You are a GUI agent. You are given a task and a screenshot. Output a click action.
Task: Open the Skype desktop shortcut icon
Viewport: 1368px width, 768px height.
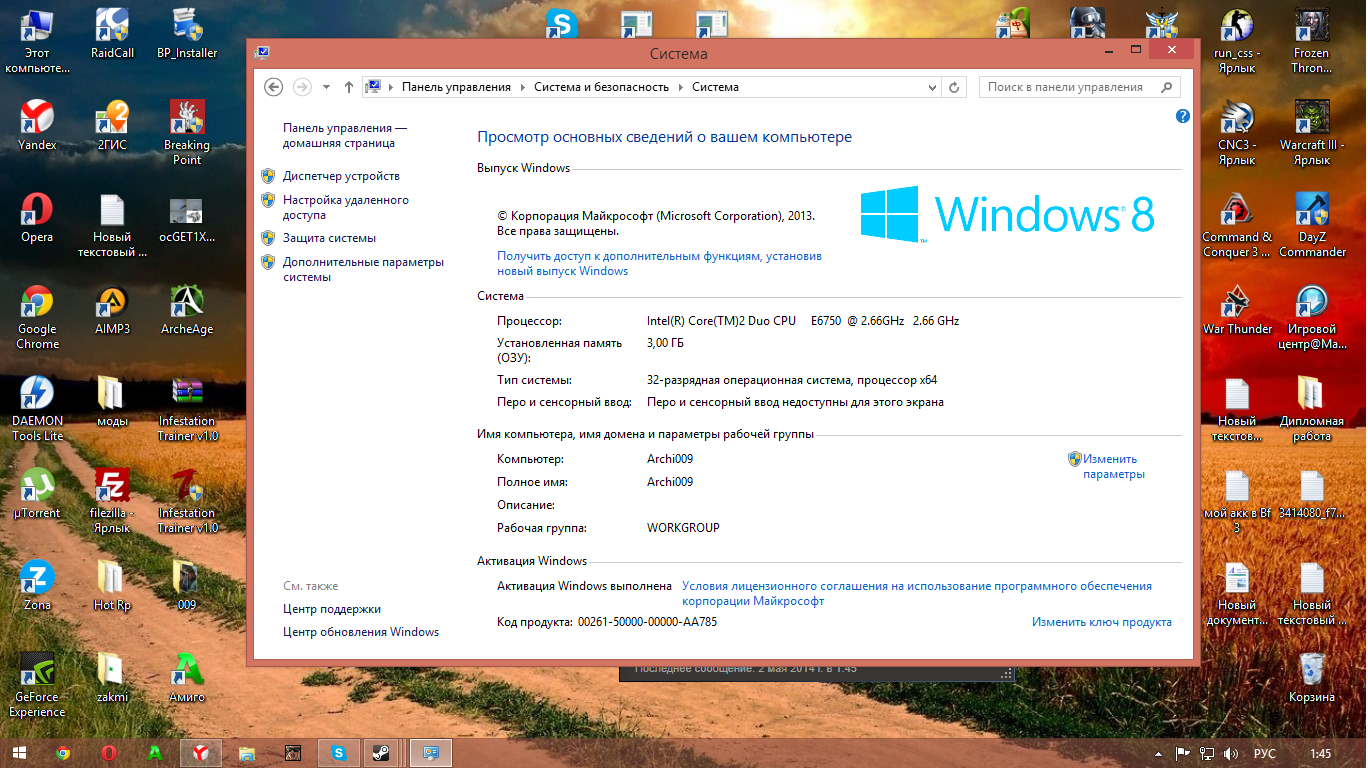562,24
